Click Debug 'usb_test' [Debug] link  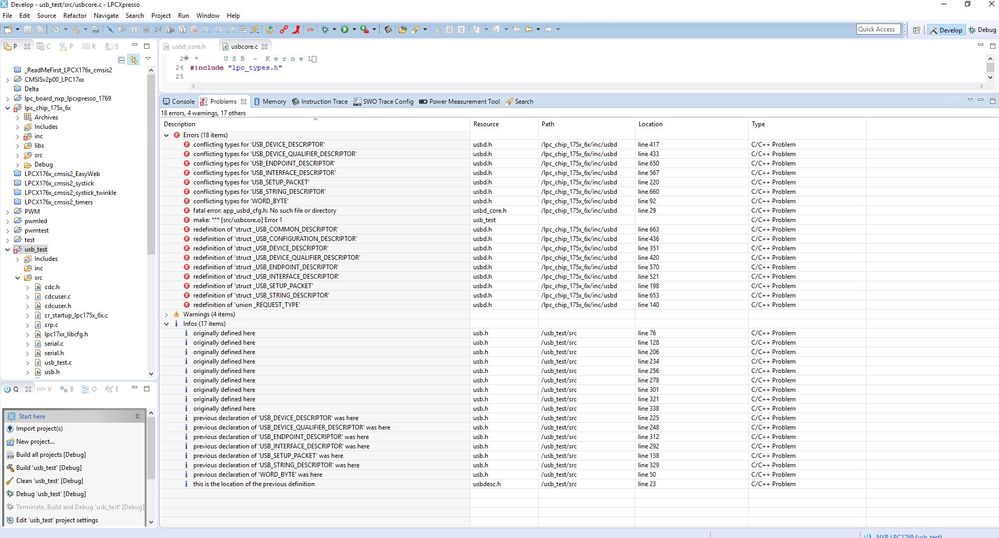coord(51,493)
